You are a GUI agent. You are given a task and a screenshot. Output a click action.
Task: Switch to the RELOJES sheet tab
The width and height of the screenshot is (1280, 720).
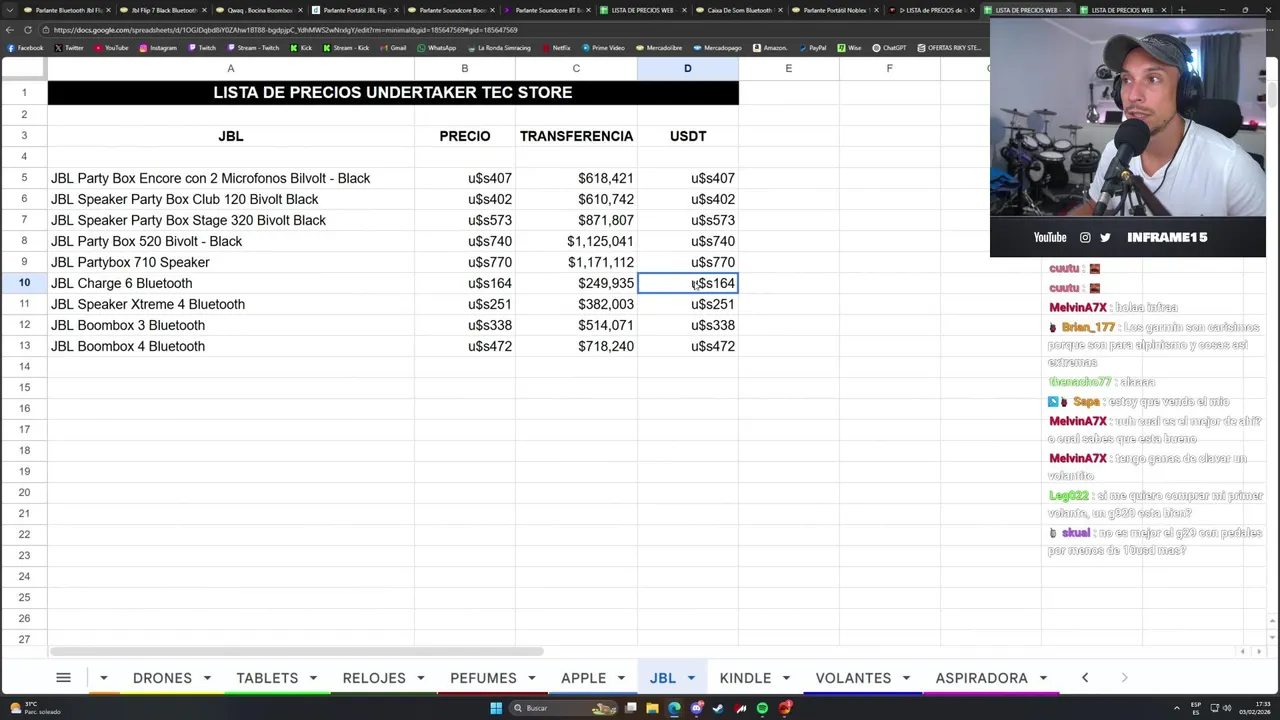point(374,678)
